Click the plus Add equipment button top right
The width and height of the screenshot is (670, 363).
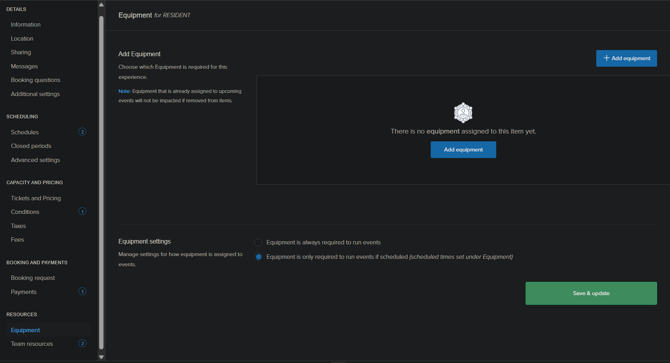pyautogui.click(x=626, y=58)
